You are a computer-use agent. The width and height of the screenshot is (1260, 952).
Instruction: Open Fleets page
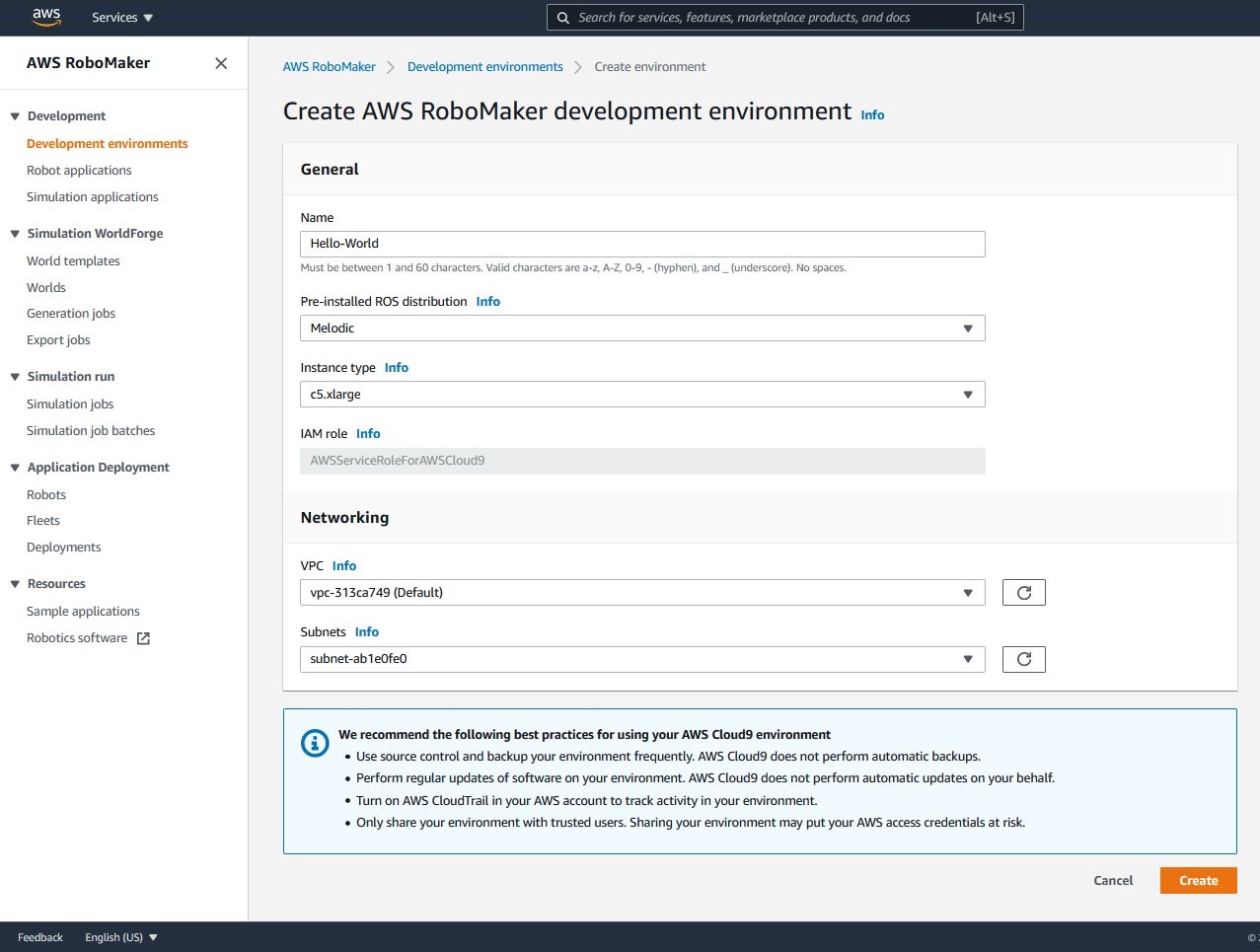(43, 521)
